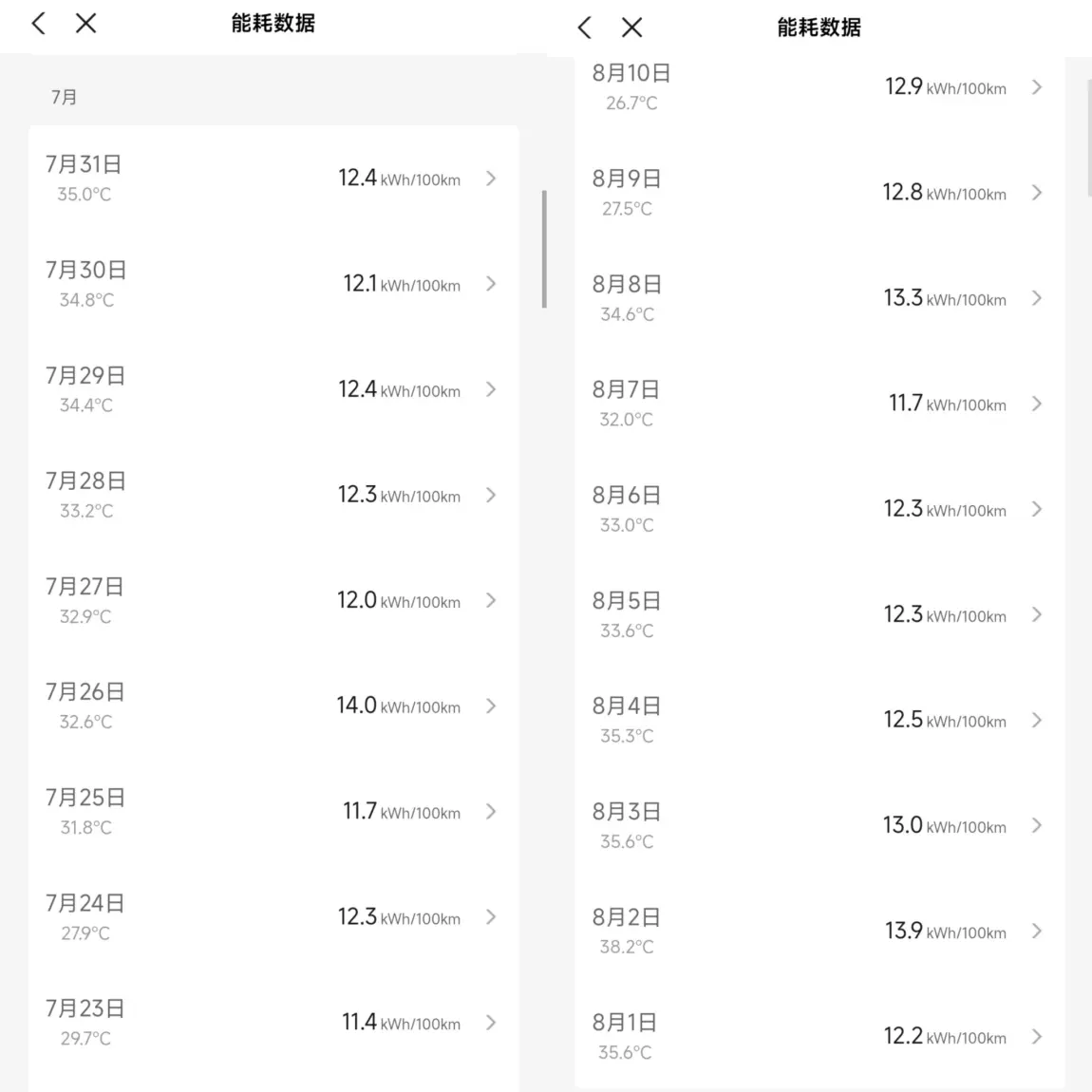Open details chevron for 7月26日 14.0 entry
Viewport: 1092px width, 1092px height.
click(x=491, y=706)
